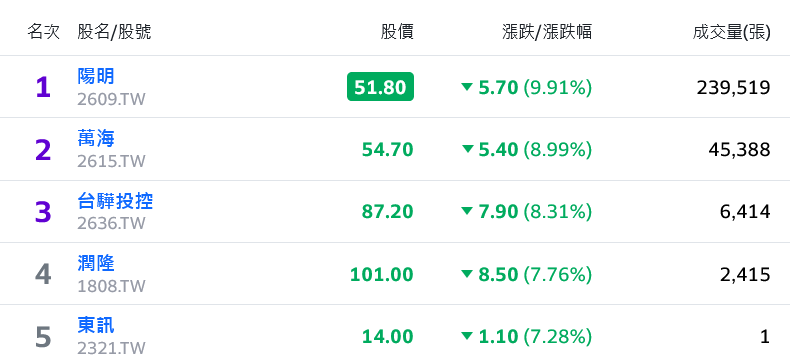Screen dimensions: 790x364
Task: Click the down arrow beside 5.70
Action: pyautogui.click(x=467, y=87)
